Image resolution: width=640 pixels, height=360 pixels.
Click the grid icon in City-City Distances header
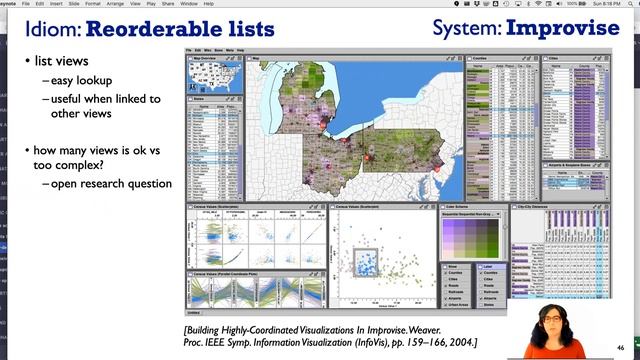point(607,207)
